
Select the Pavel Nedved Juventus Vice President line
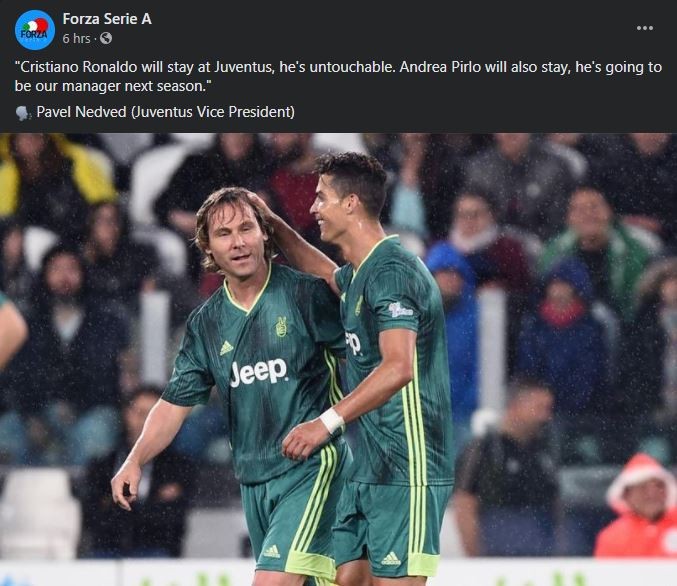165,112
